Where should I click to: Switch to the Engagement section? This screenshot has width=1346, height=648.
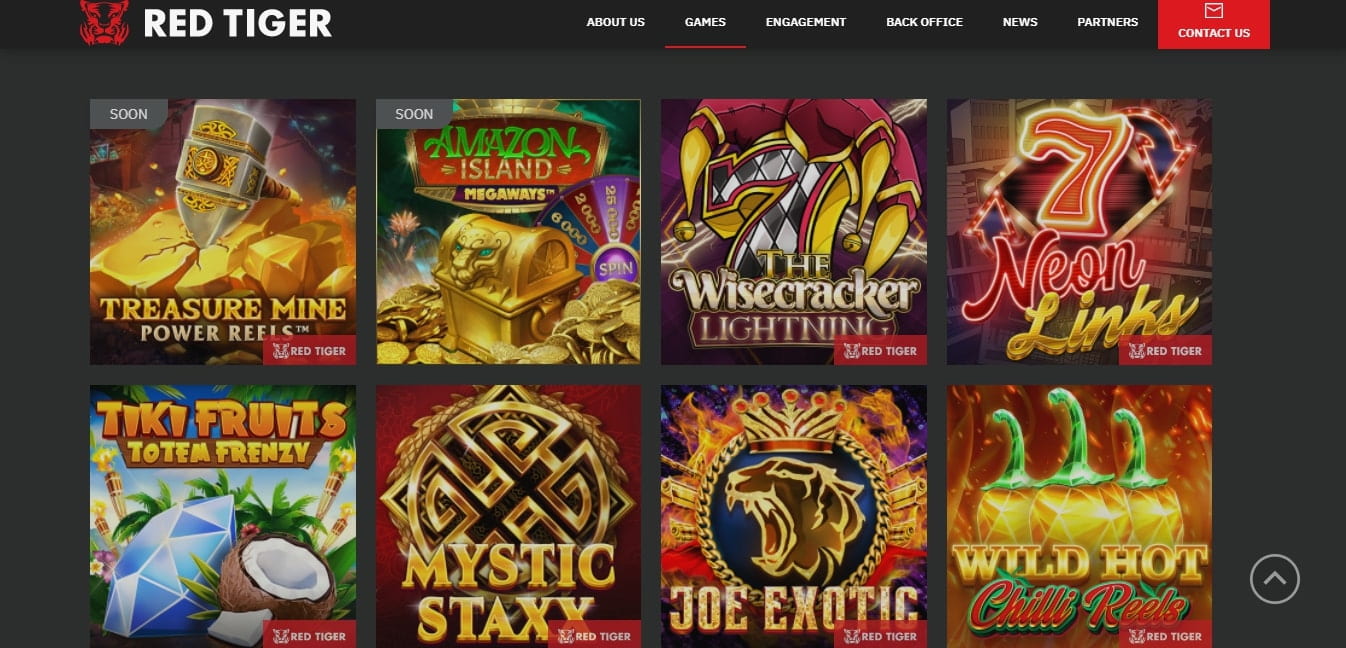[806, 21]
